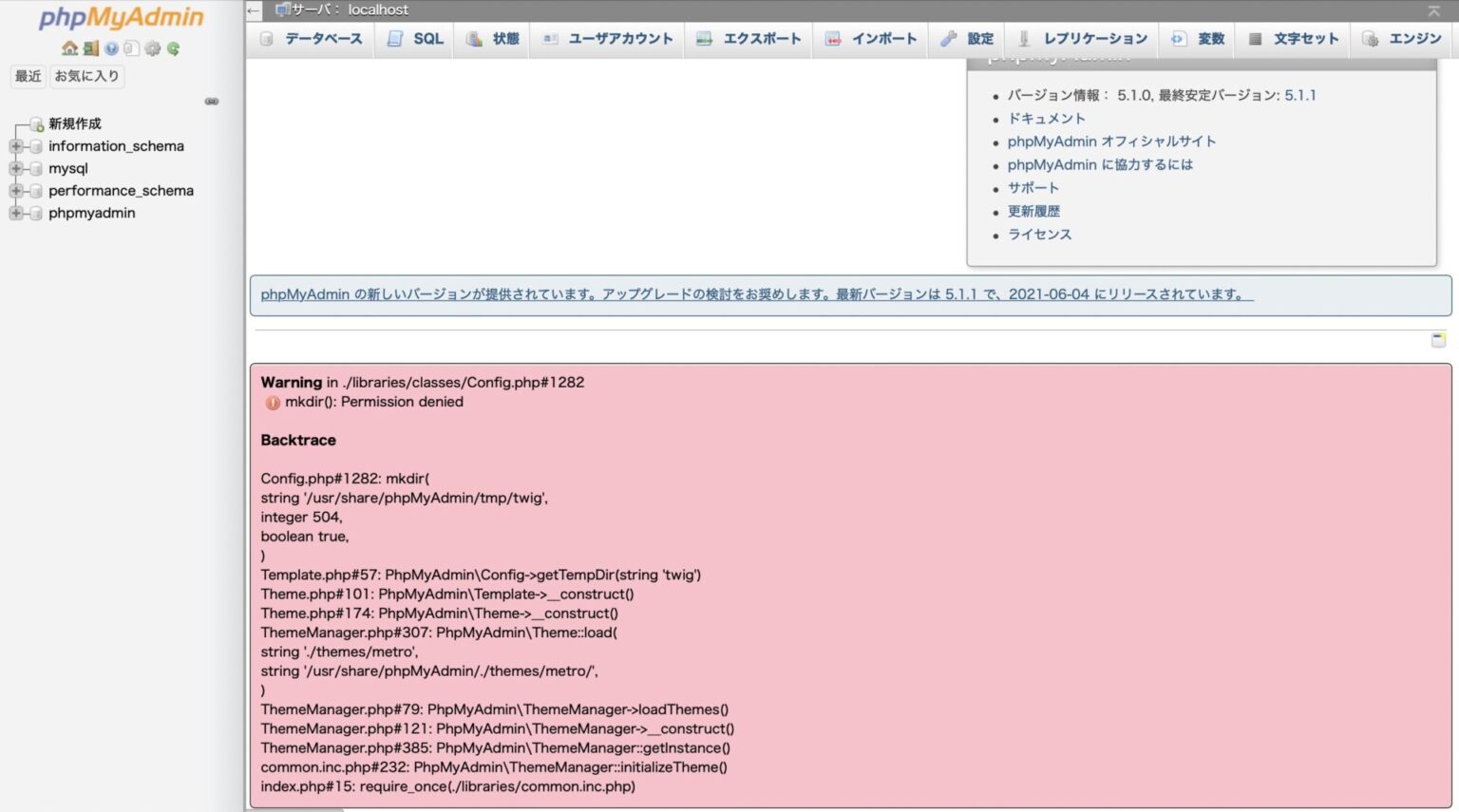Image resolution: width=1459 pixels, height=812 pixels.
Task: Click the logout icon in the sidebar
Action: click(x=90, y=49)
